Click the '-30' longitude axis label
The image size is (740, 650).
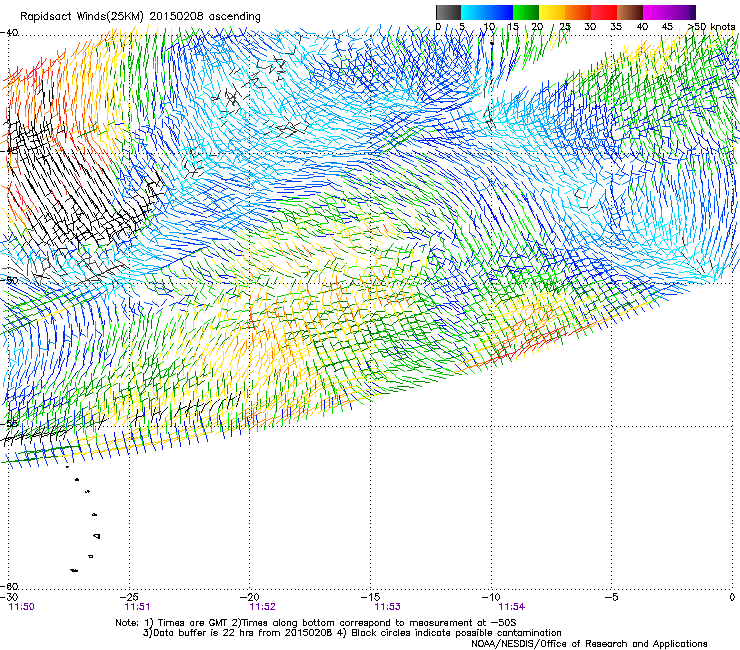9,597
